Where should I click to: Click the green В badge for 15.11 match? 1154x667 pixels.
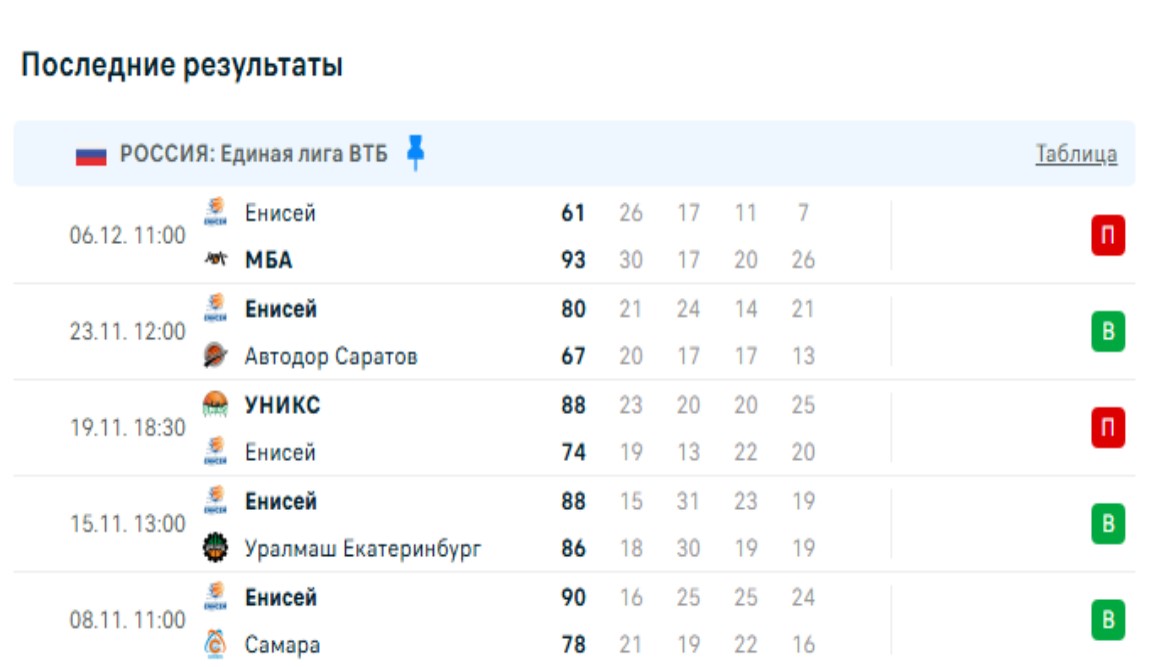1107,524
